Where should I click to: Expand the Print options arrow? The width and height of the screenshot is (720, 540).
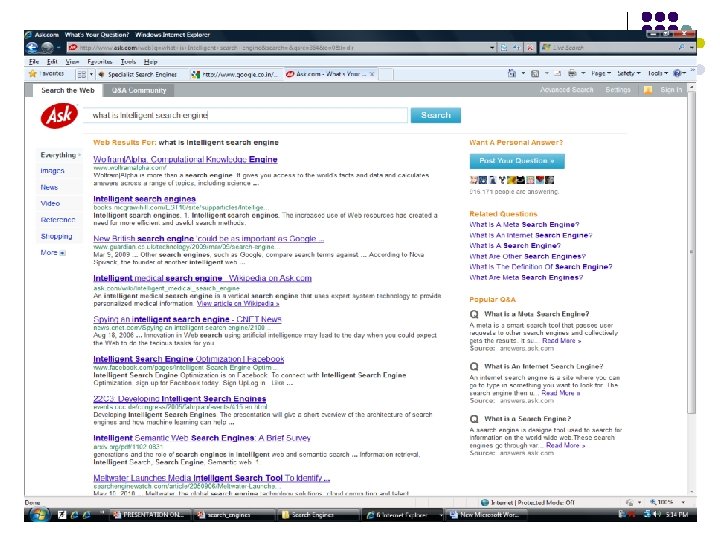(583, 73)
